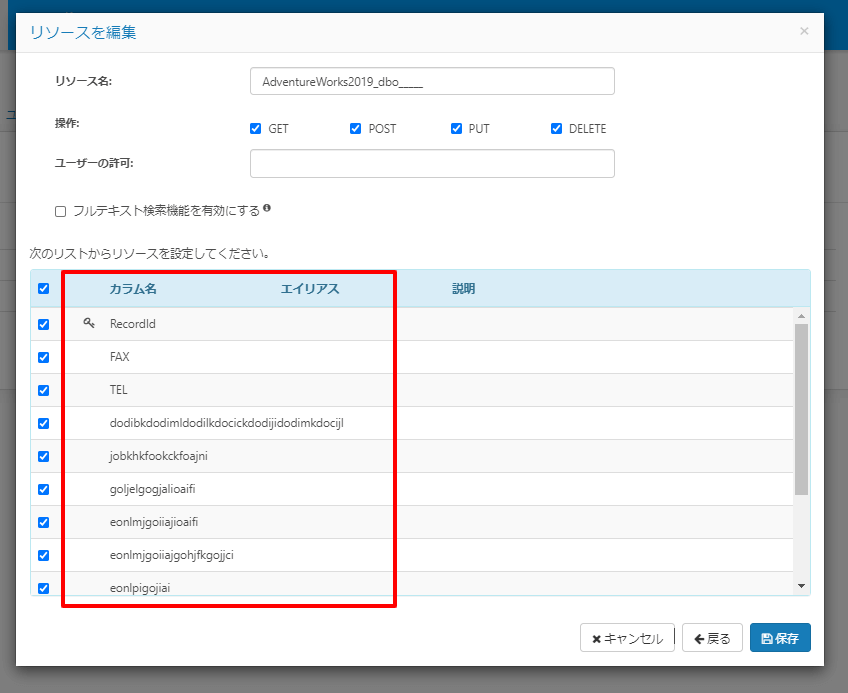This screenshot has width=848, height=693.
Task: Click the リソースを編集 dialog title
Action: [x=83, y=32]
